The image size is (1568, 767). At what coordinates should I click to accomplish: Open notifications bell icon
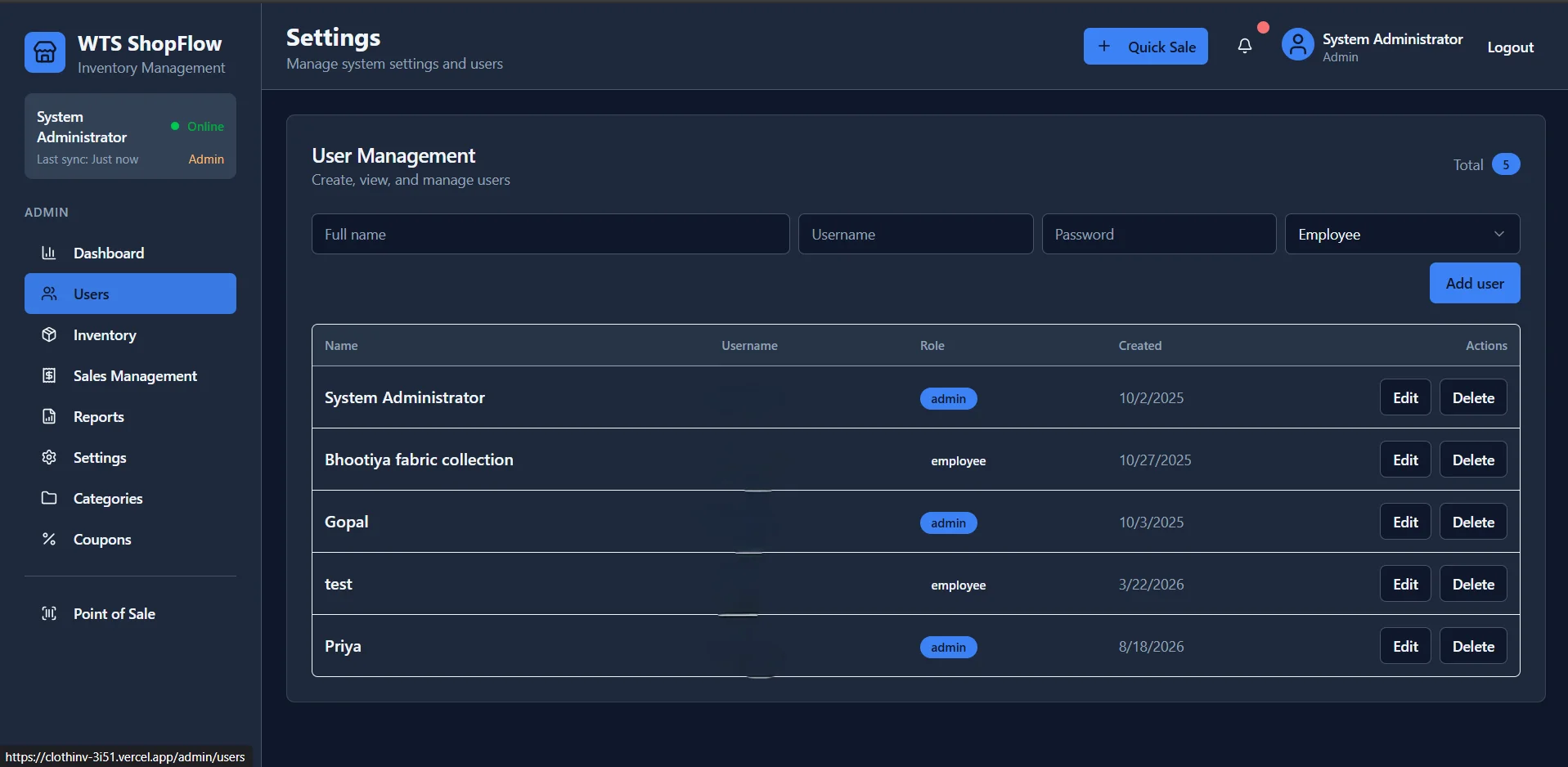(x=1244, y=47)
